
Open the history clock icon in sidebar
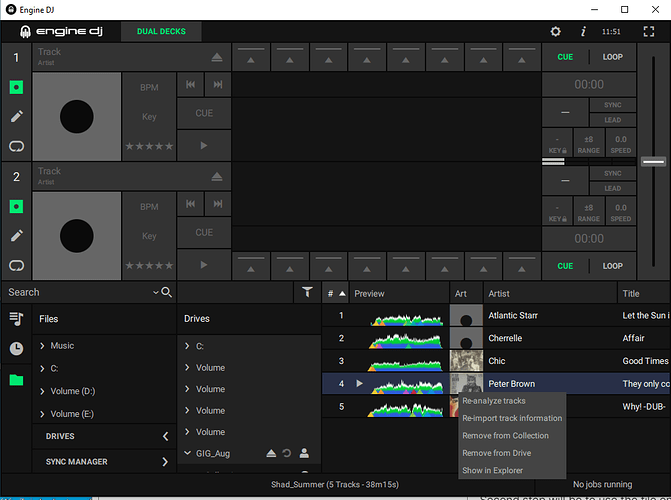(16, 349)
